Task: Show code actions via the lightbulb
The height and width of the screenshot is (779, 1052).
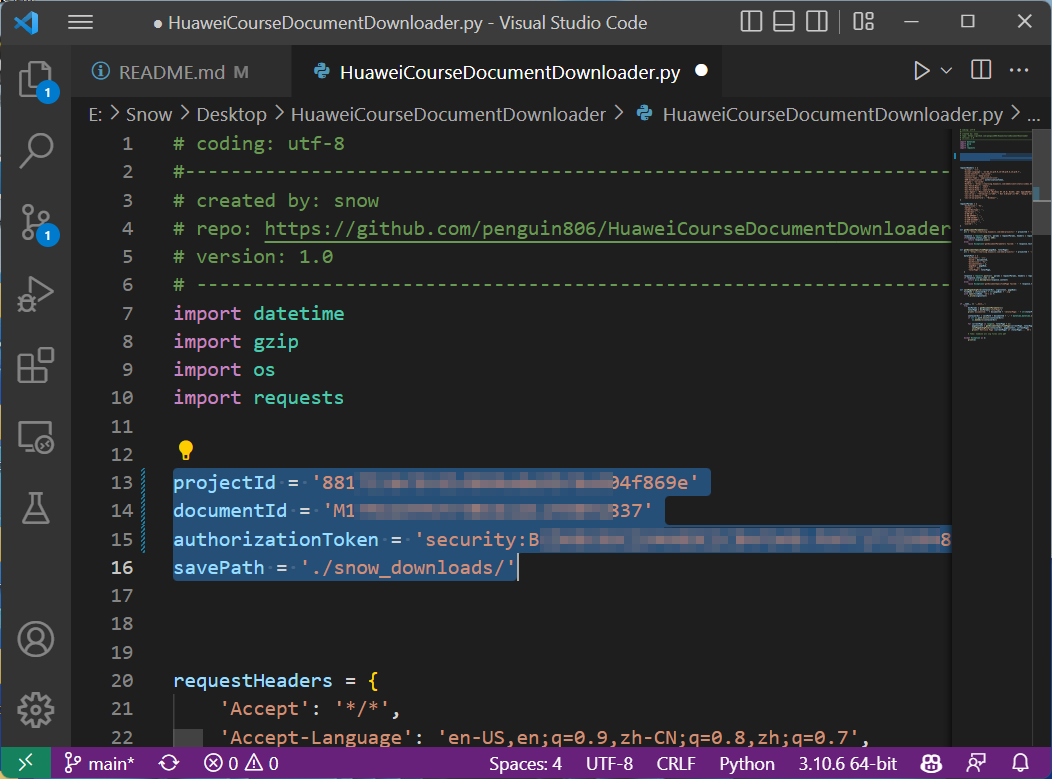Action: (186, 450)
